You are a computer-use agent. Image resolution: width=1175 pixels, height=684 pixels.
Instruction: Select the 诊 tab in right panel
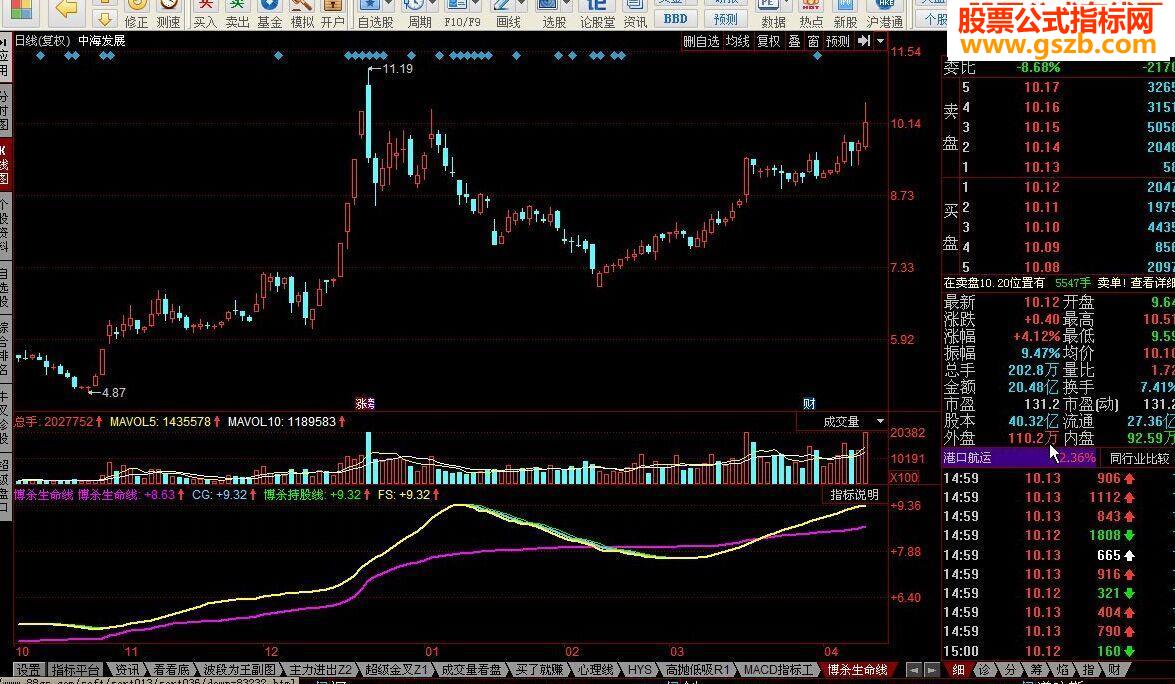(x=984, y=670)
